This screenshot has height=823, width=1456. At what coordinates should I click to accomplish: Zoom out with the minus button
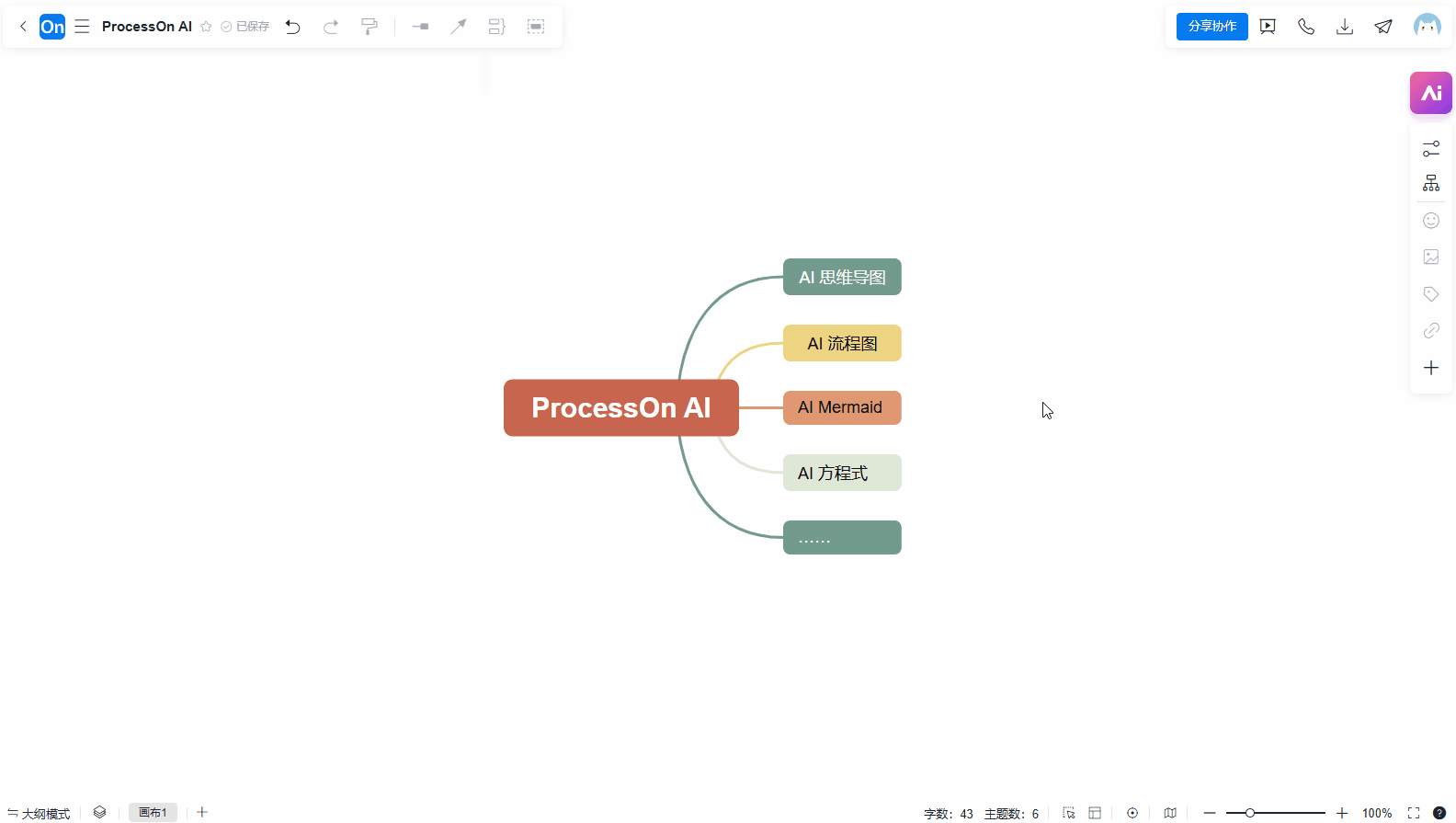[1210, 813]
